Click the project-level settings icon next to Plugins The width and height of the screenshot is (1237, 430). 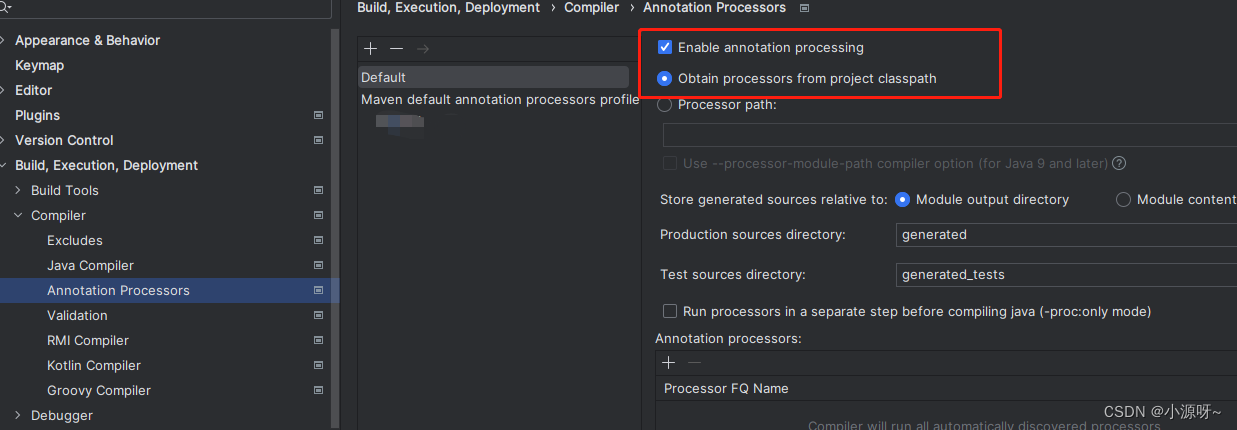(x=318, y=115)
